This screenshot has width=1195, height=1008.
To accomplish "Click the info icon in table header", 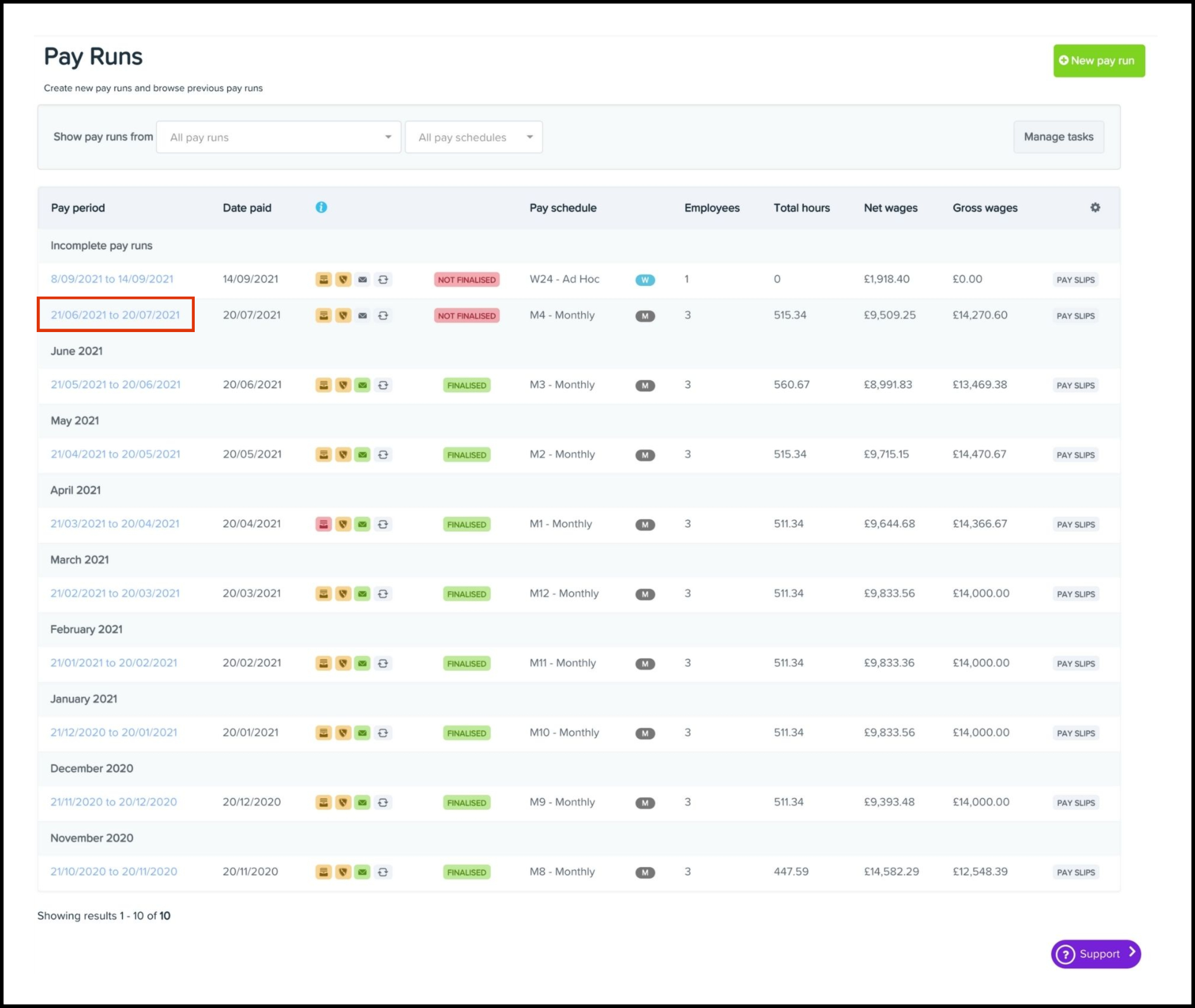I will 321,207.
